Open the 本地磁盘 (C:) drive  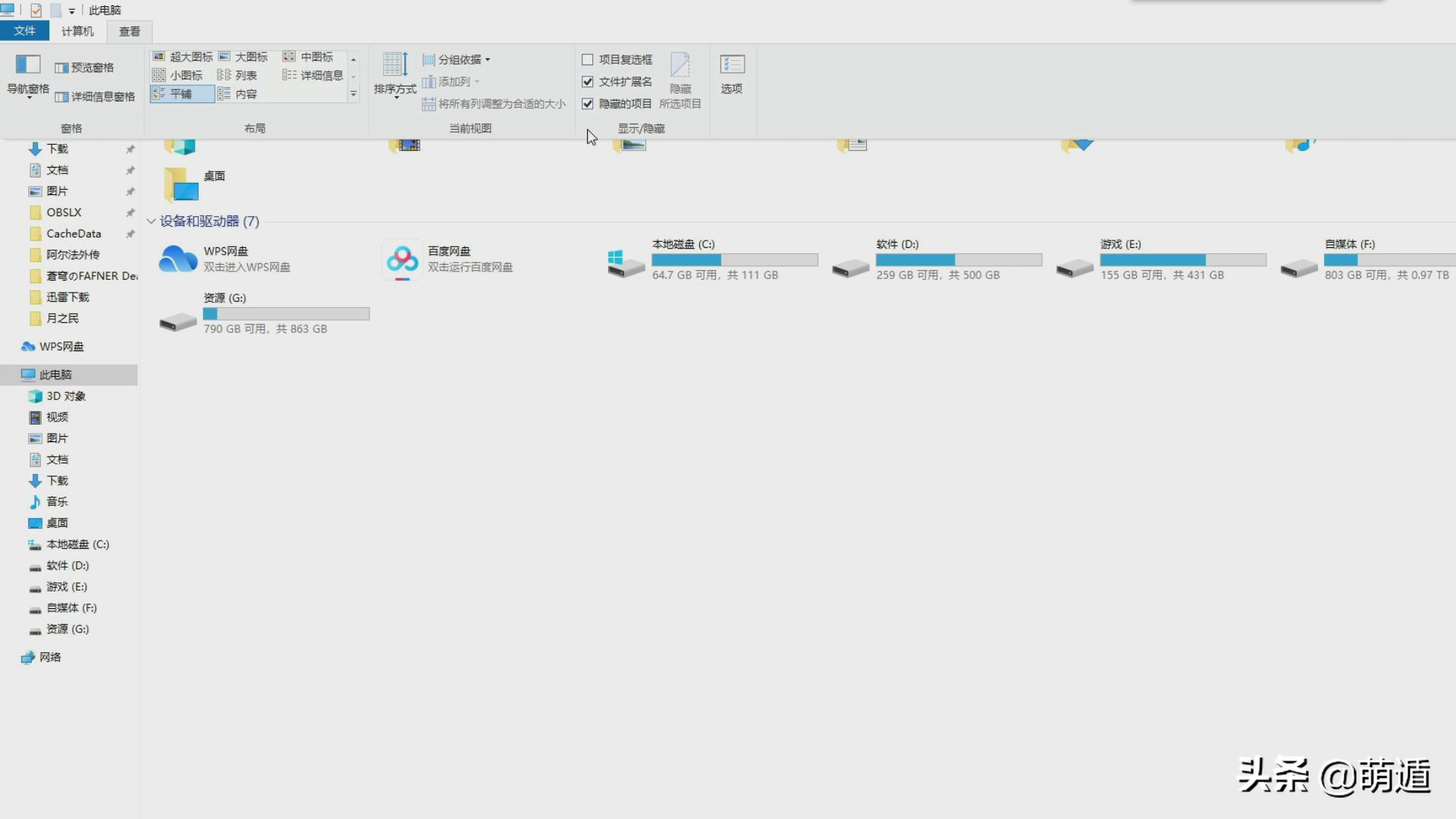click(626, 263)
